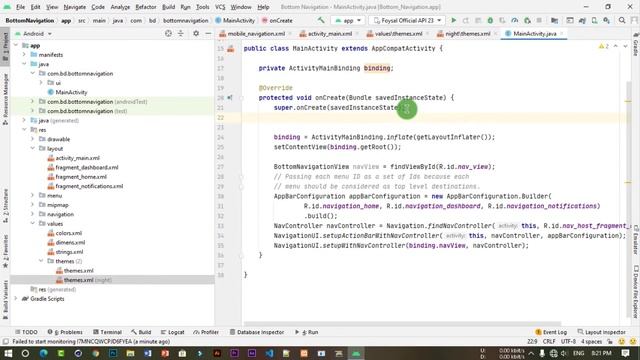Screen dimensions: 640x360
Task: Expand the drawable folder
Action: click(32, 139)
